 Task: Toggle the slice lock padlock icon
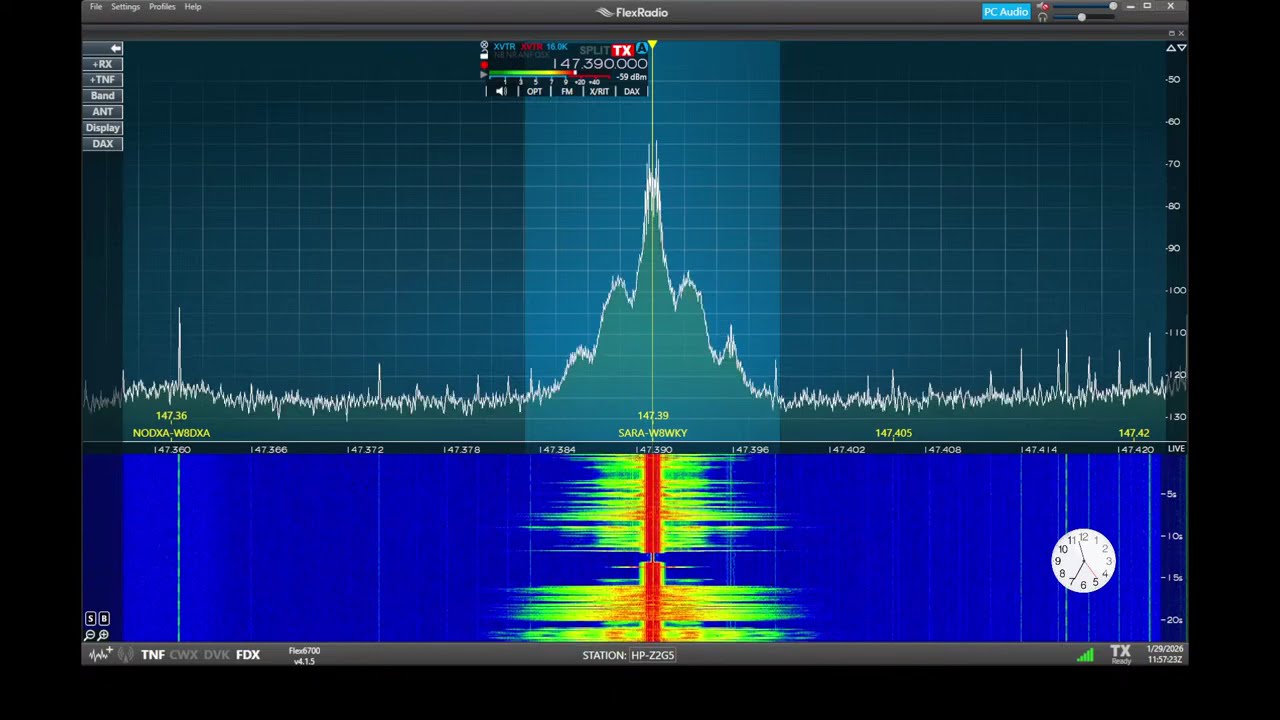tap(484, 56)
